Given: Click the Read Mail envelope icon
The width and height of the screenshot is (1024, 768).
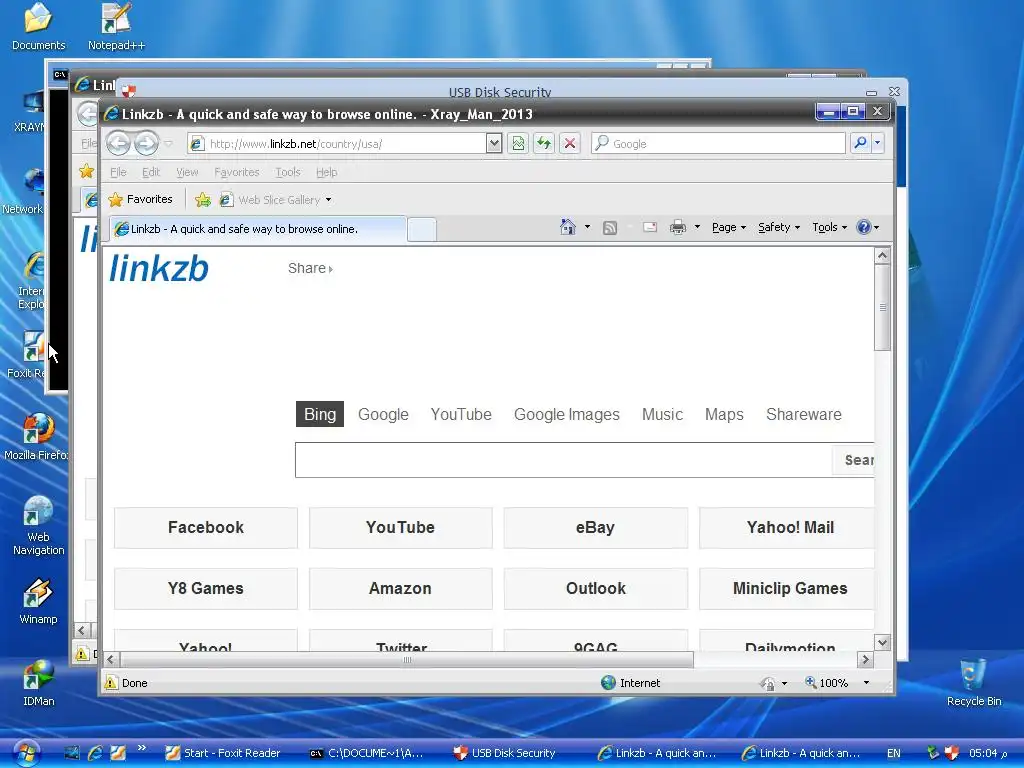Looking at the screenshot, I should click(650, 227).
